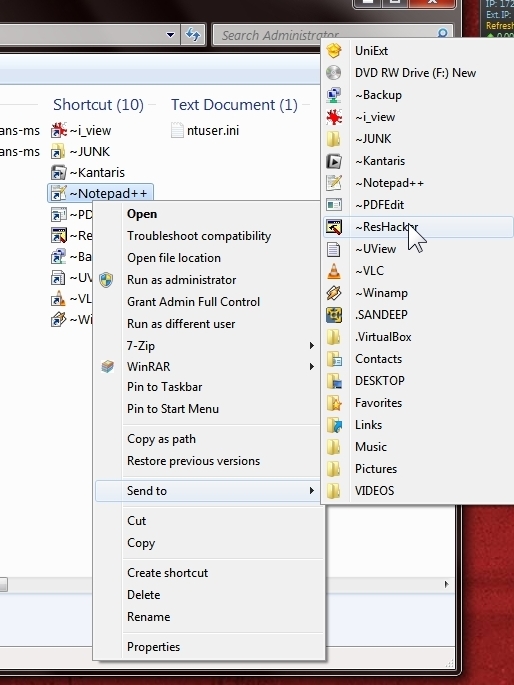Select Open file location
The height and width of the screenshot is (685, 514).
point(174,258)
